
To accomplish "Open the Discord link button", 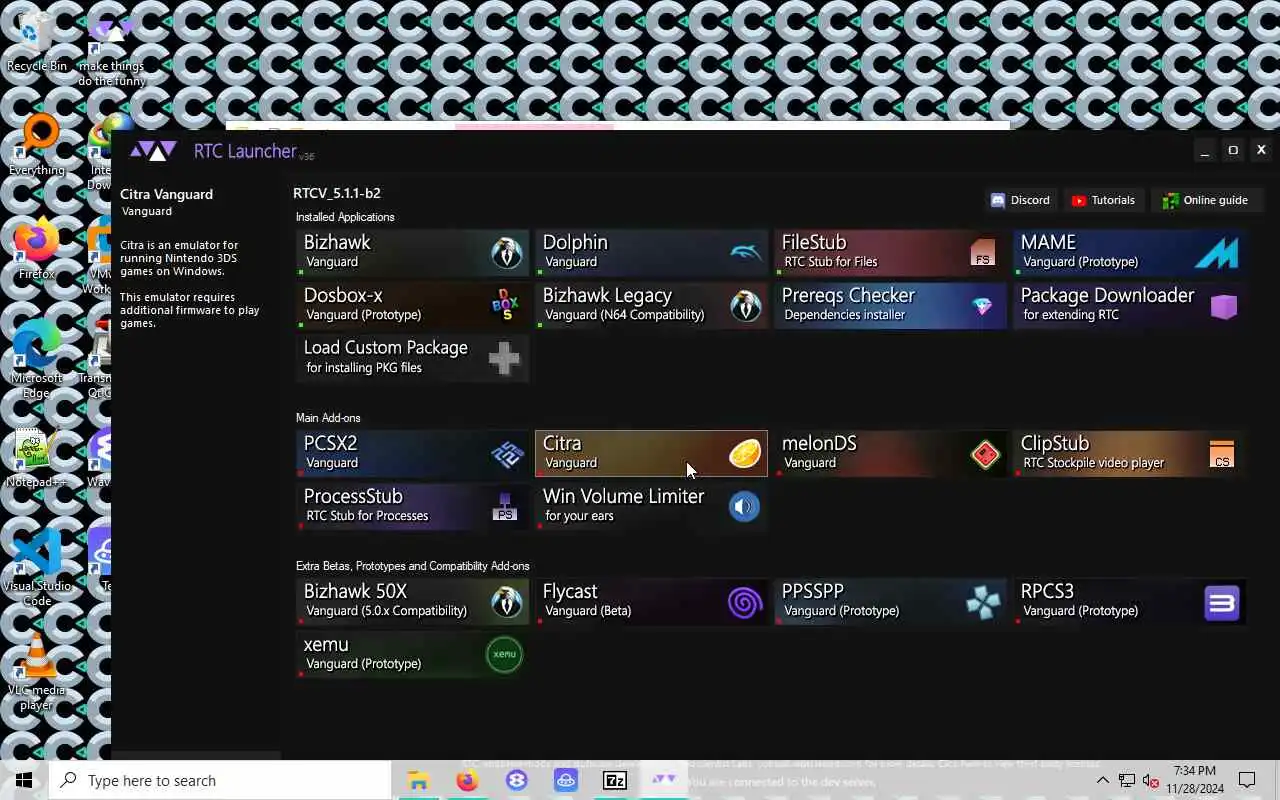I will (x=1020, y=200).
